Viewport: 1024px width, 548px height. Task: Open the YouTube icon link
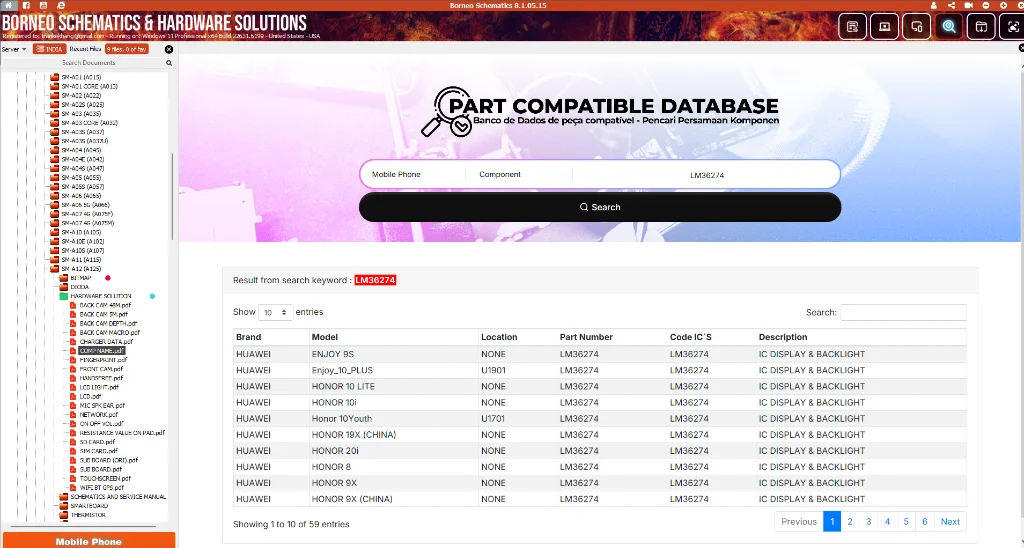point(43,5)
